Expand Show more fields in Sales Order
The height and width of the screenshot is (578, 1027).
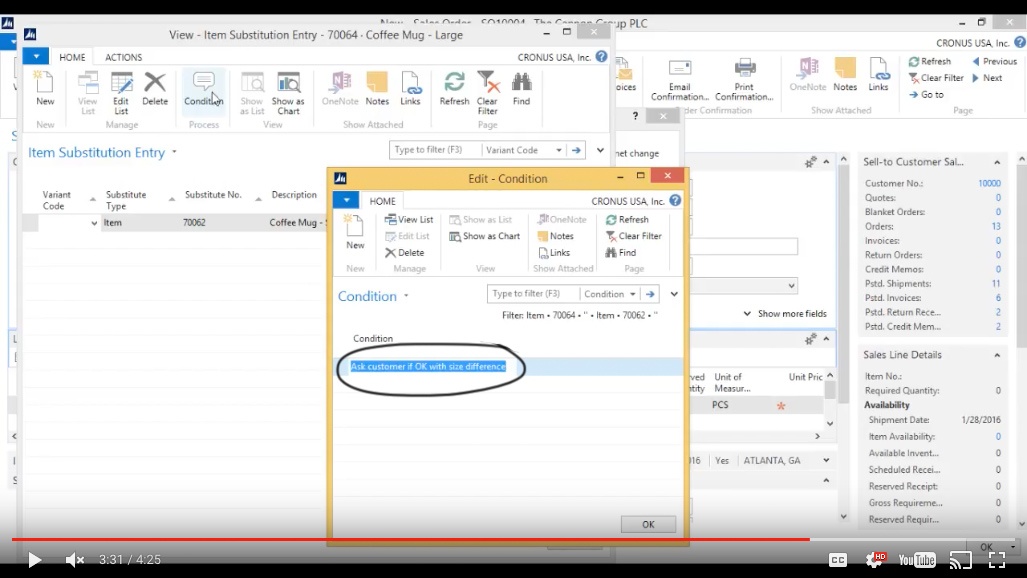[x=785, y=314]
